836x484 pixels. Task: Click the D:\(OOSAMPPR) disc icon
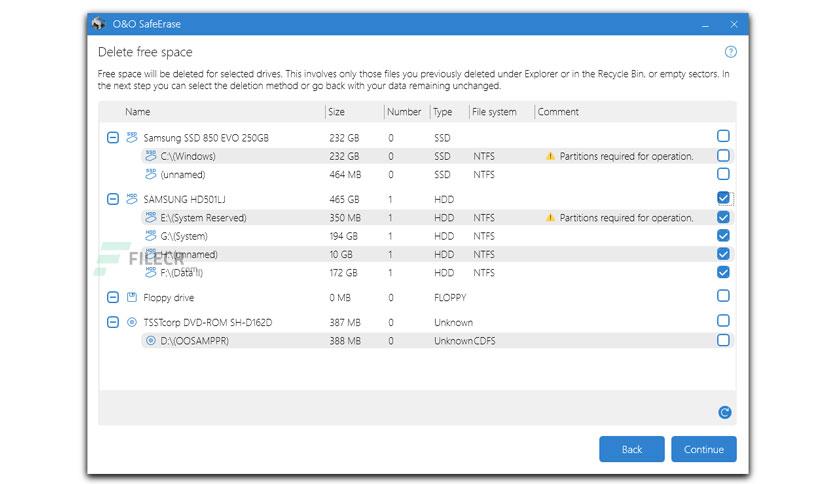coord(151,340)
